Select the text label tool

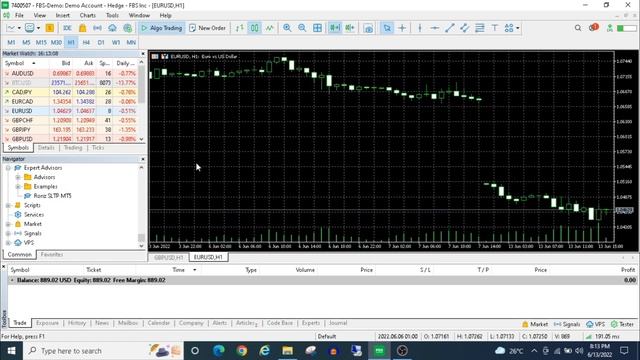494,28
